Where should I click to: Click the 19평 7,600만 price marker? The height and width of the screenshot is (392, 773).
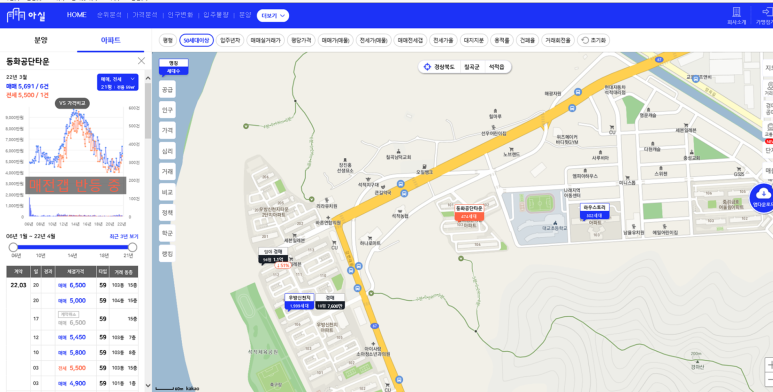(330, 302)
